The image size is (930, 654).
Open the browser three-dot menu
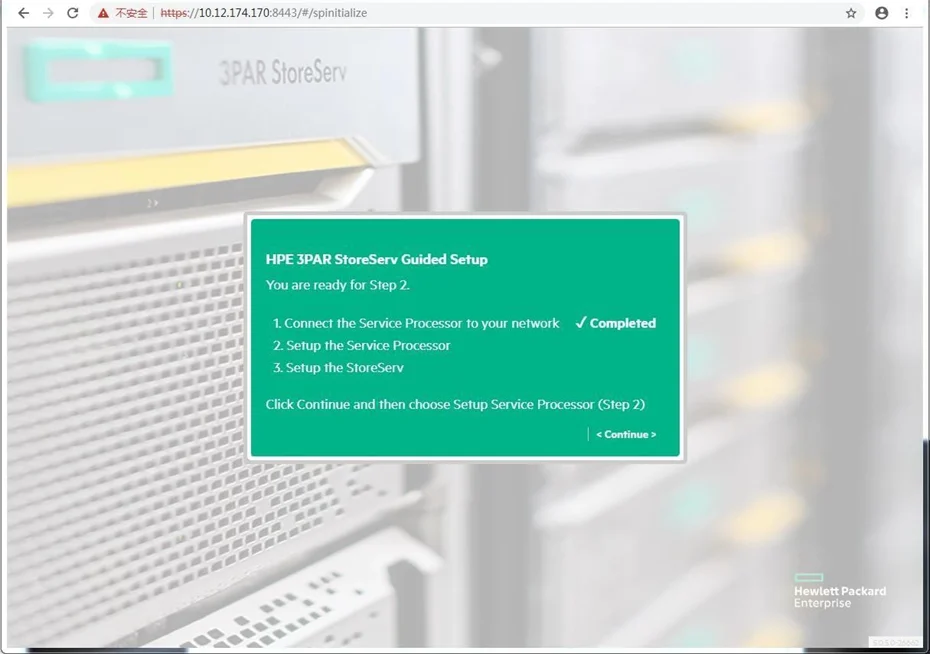click(906, 12)
